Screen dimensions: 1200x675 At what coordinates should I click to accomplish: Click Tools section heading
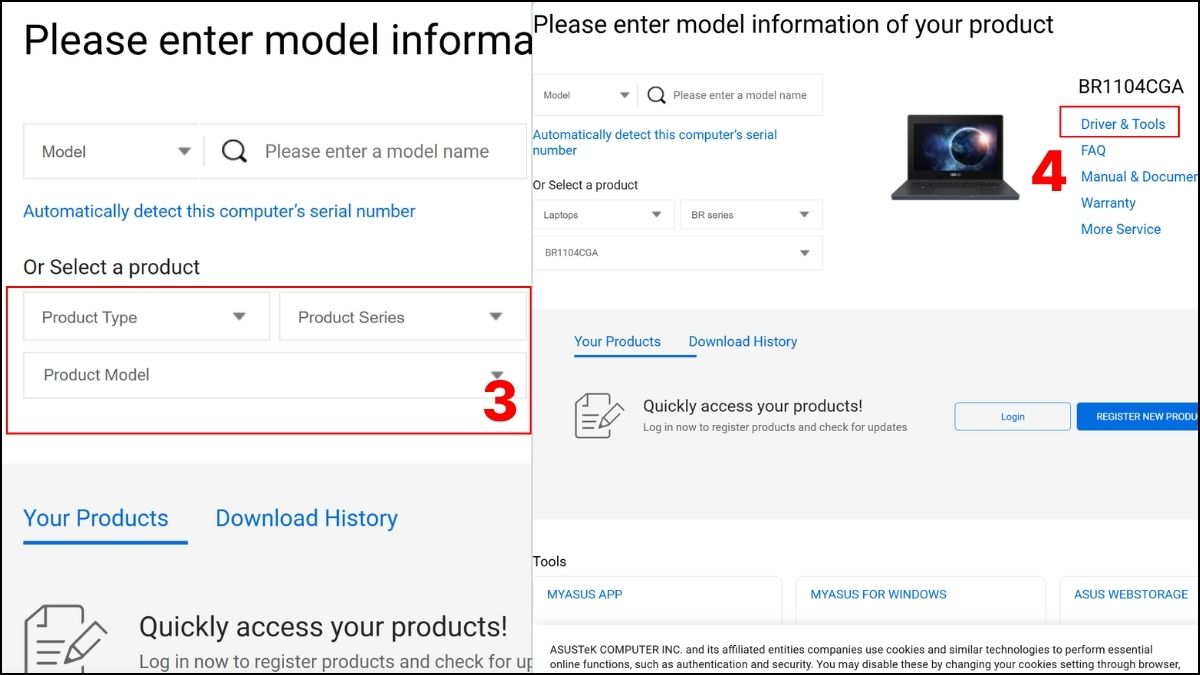(x=549, y=561)
